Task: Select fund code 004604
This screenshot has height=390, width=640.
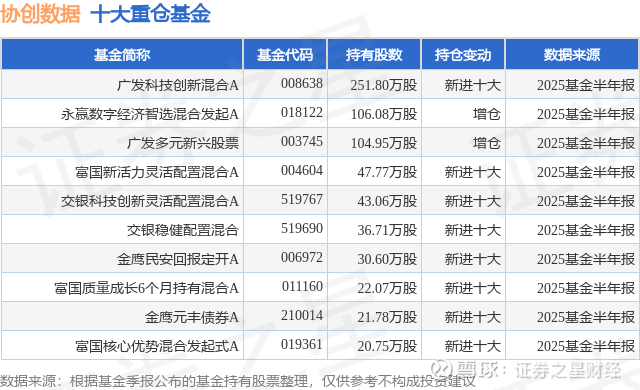Action: tap(302, 170)
